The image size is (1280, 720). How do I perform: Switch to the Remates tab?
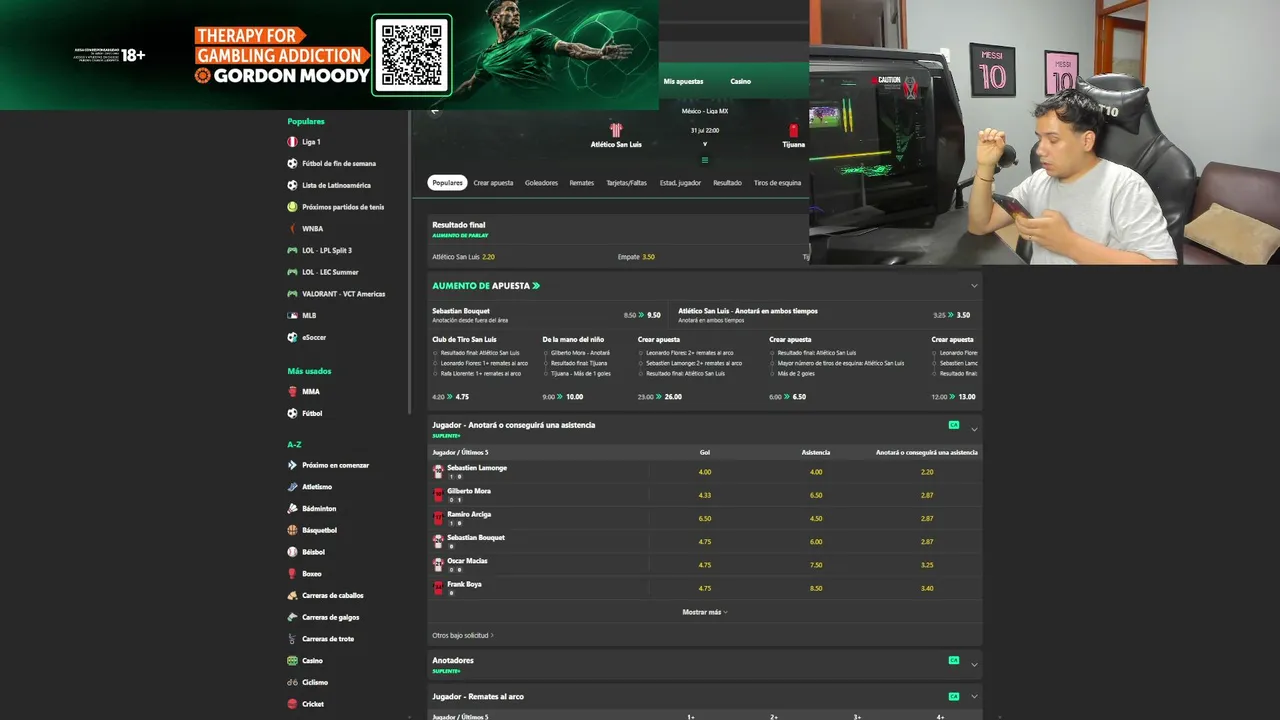582,183
